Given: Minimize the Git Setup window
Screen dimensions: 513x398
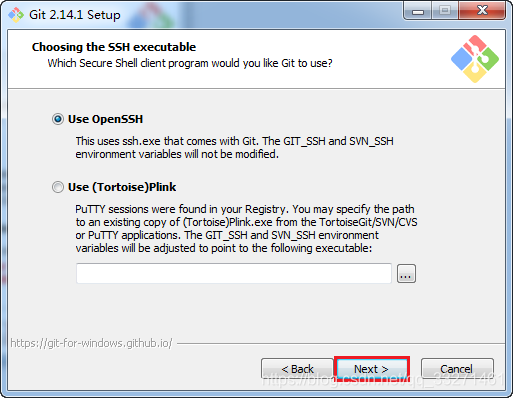Looking at the screenshot, I should (417, 11).
